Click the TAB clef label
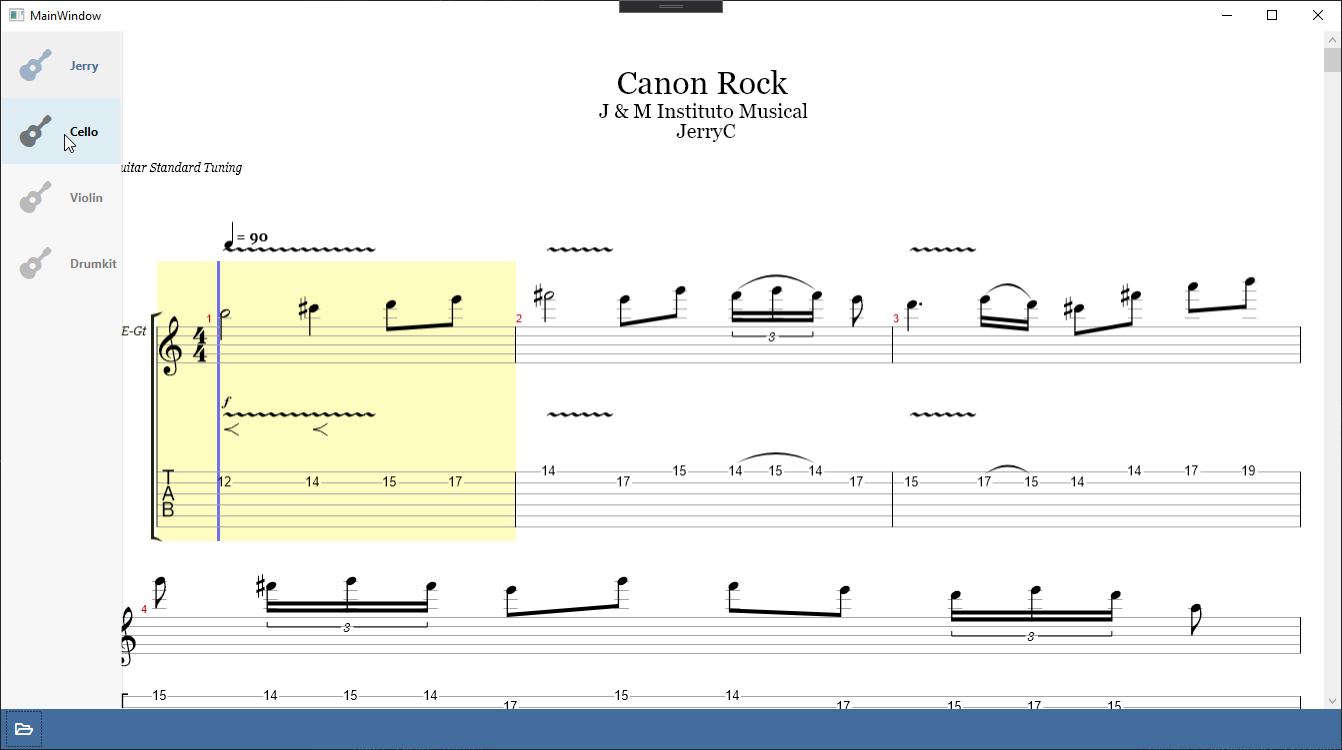The height and width of the screenshot is (750, 1342). 168,493
